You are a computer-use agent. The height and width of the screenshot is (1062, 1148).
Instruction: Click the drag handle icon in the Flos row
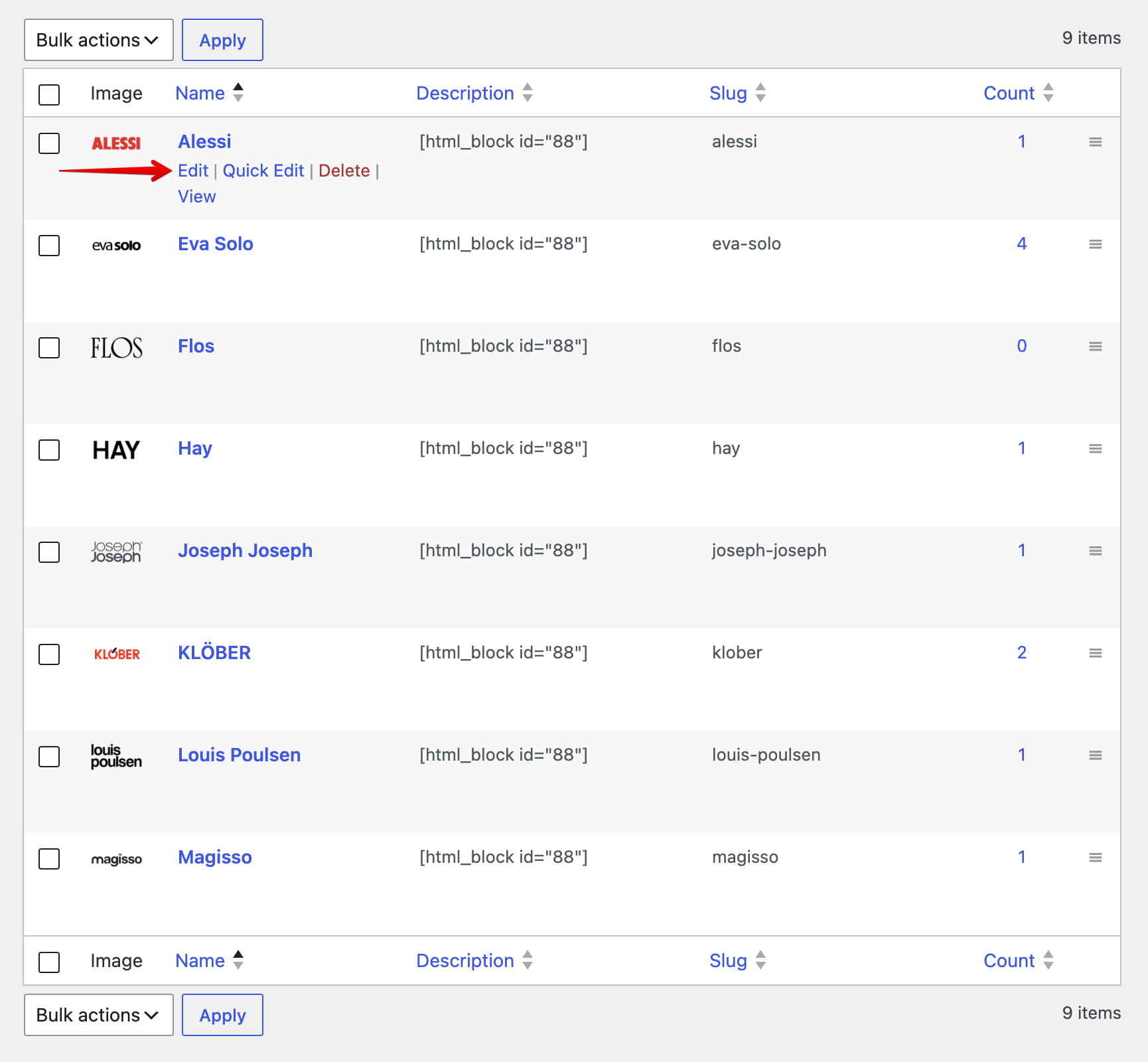click(1096, 346)
